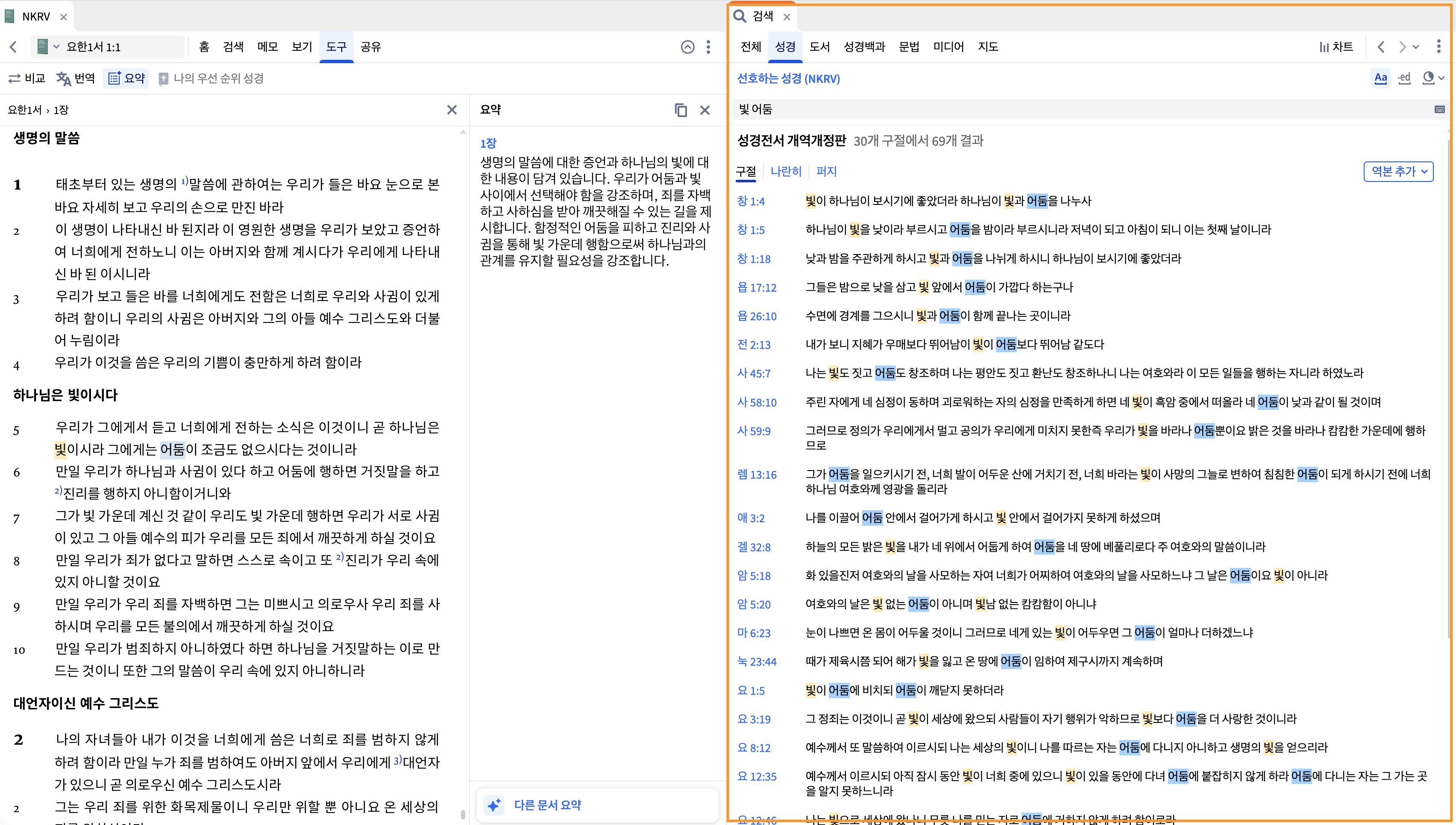
Task: Click 선호하는 성경 (NKRV) resource selector
Action: (788, 79)
